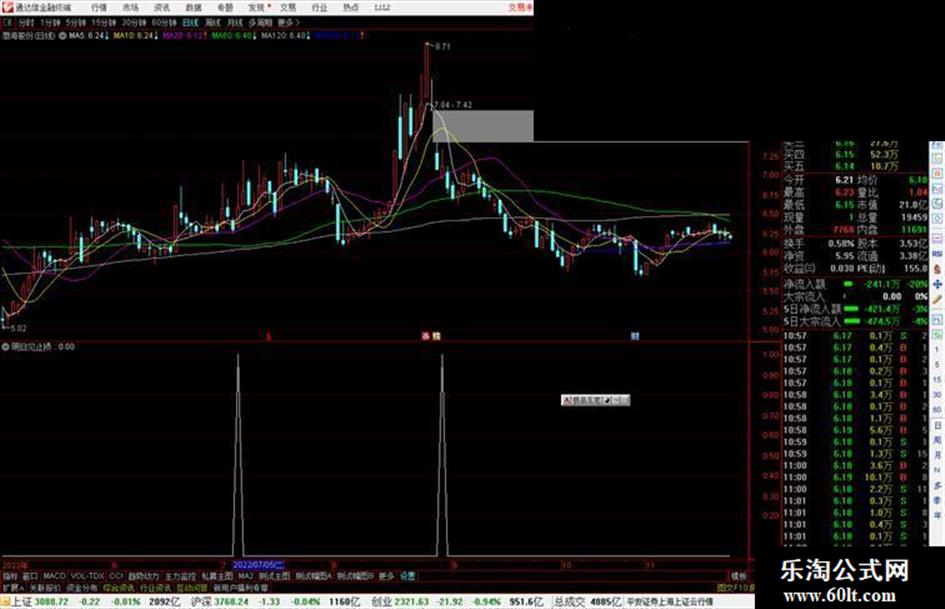Select the 月线 monthly period tab
The width and height of the screenshot is (945, 609).
[x=234, y=23]
